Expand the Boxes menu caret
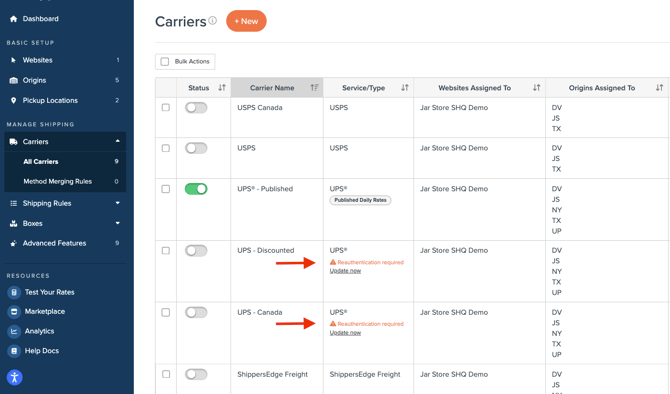Screen dimensions: 670x394 point(118,223)
